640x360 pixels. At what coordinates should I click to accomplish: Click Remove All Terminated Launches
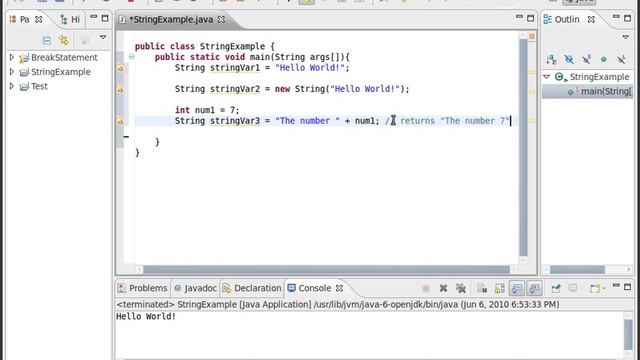pos(461,289)
